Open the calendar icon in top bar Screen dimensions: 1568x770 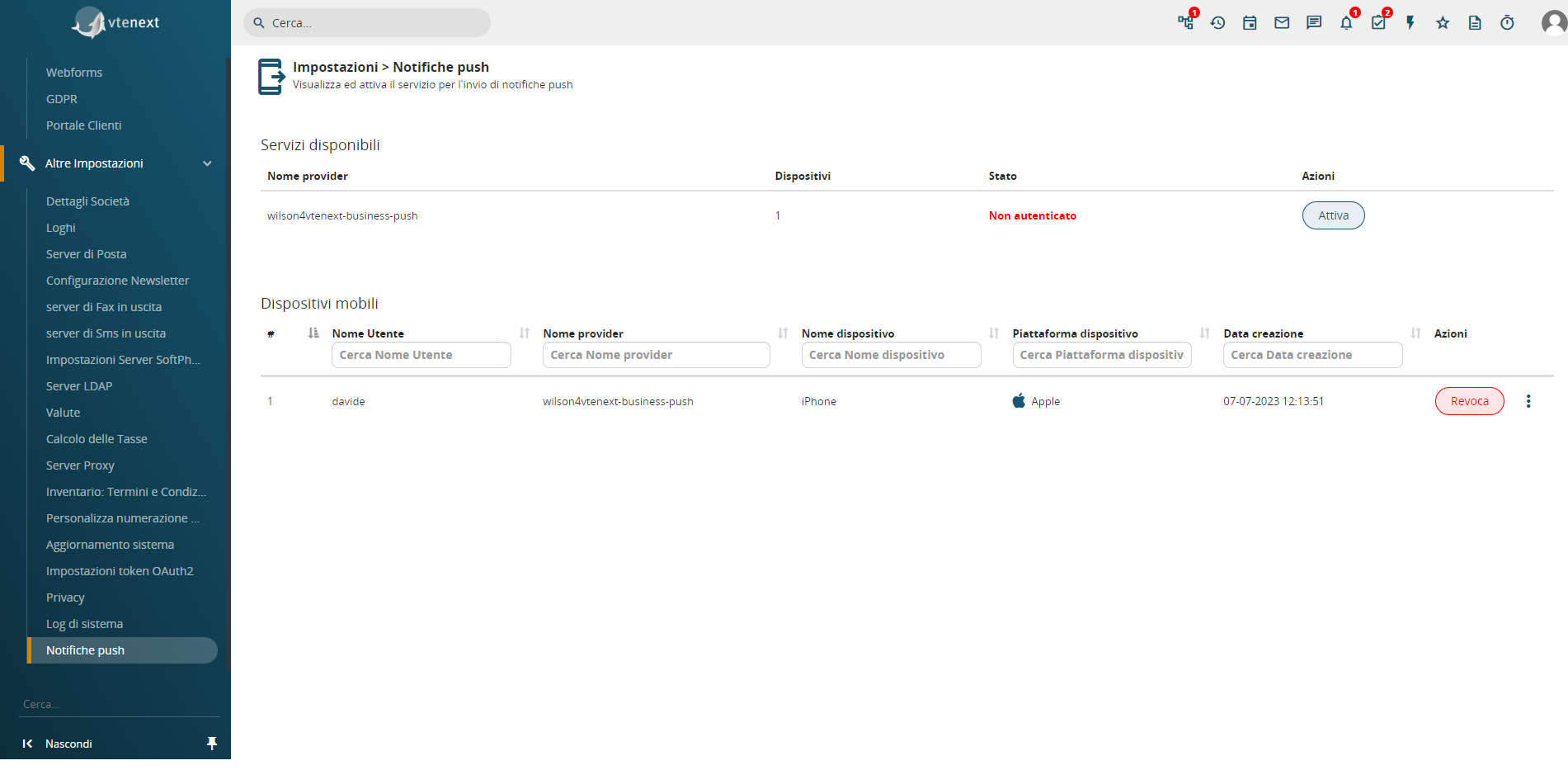pos(1250,22)
